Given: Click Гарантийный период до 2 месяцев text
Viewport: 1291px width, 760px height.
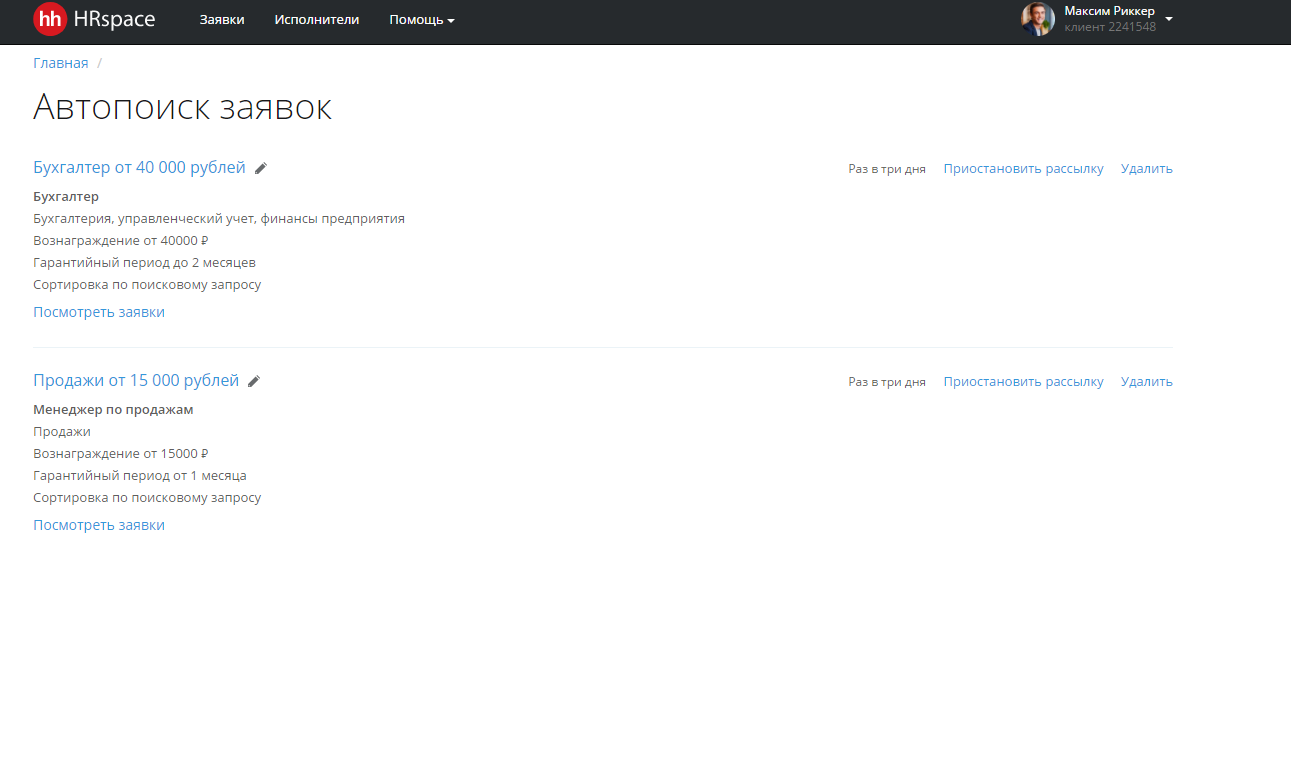Looking at the screenshot, I should click(144, 263).
